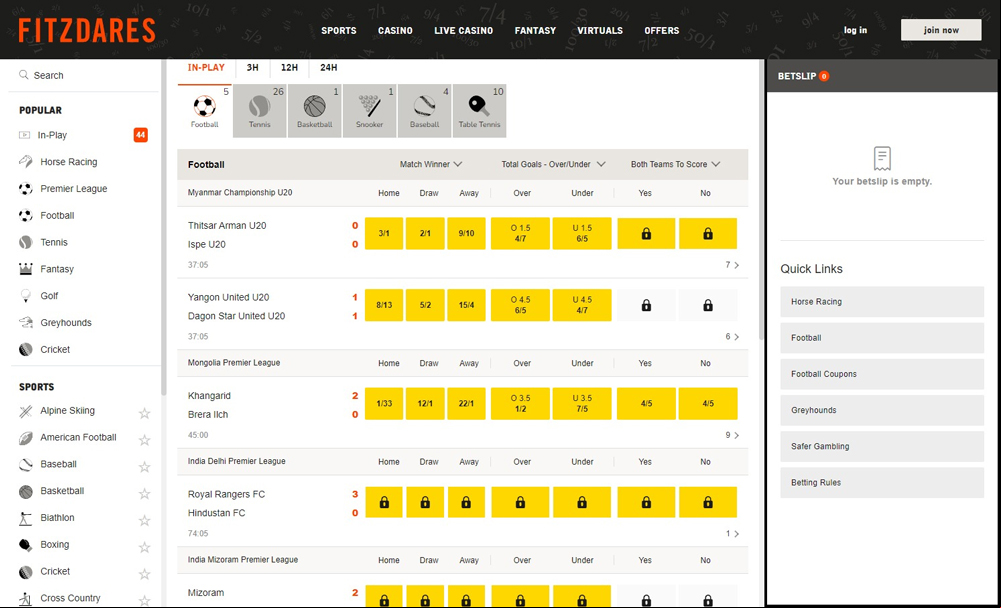Expand more markets for Thitsar Arman U20 match
This screenshot has width=1001, height=608.
tap(732, 265)
